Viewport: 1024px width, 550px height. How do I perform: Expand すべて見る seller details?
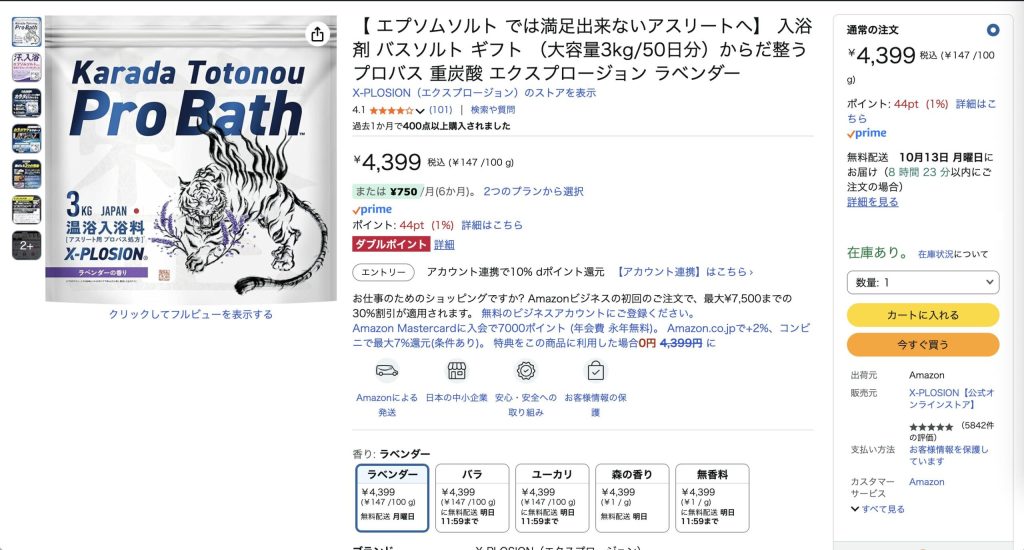(x=877, y=509)
